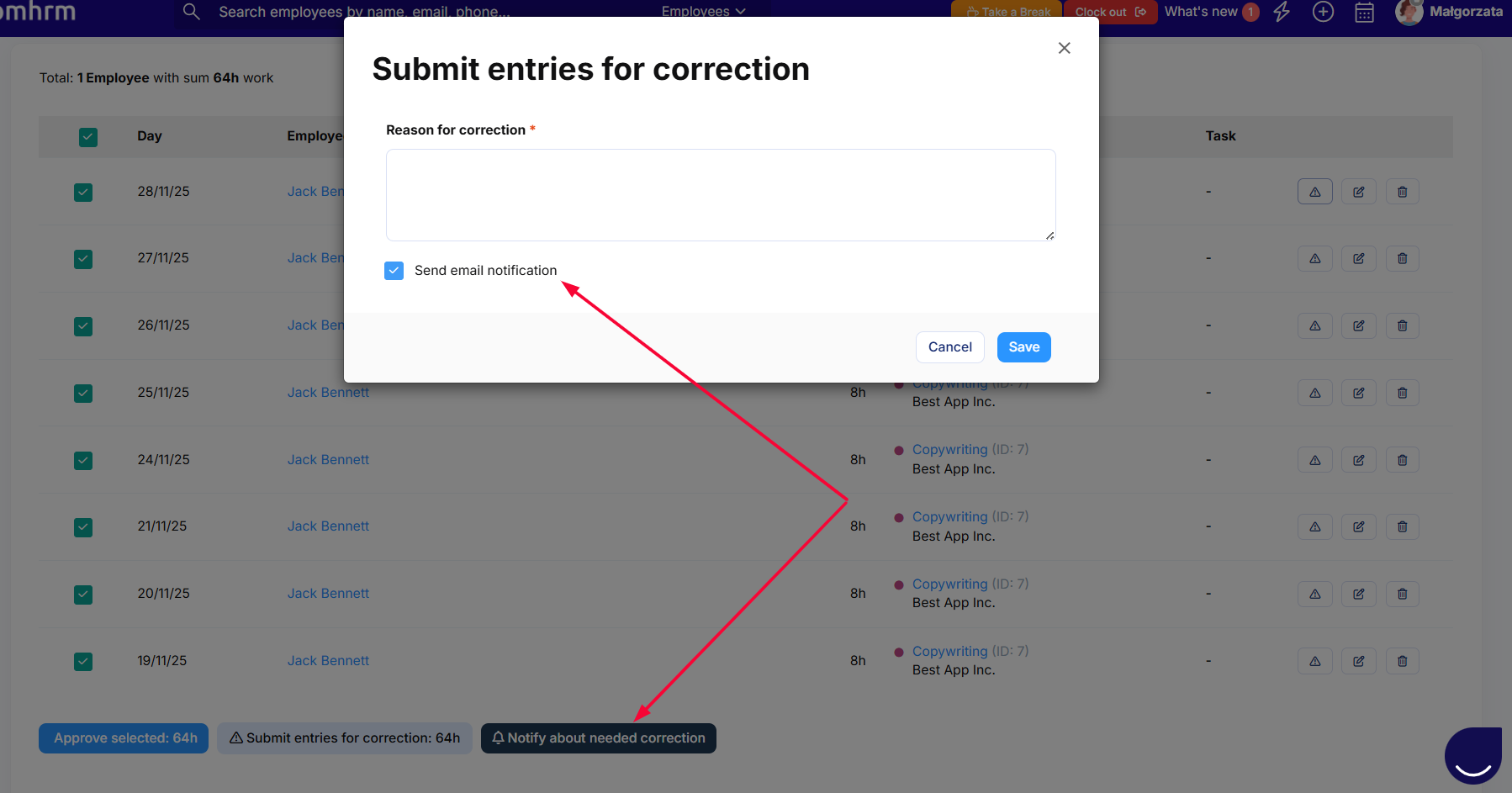The height and width of the screenshot is (793, 1512).
Task: Uncheck Send email notification checkbox
Action: pos(394,270)
